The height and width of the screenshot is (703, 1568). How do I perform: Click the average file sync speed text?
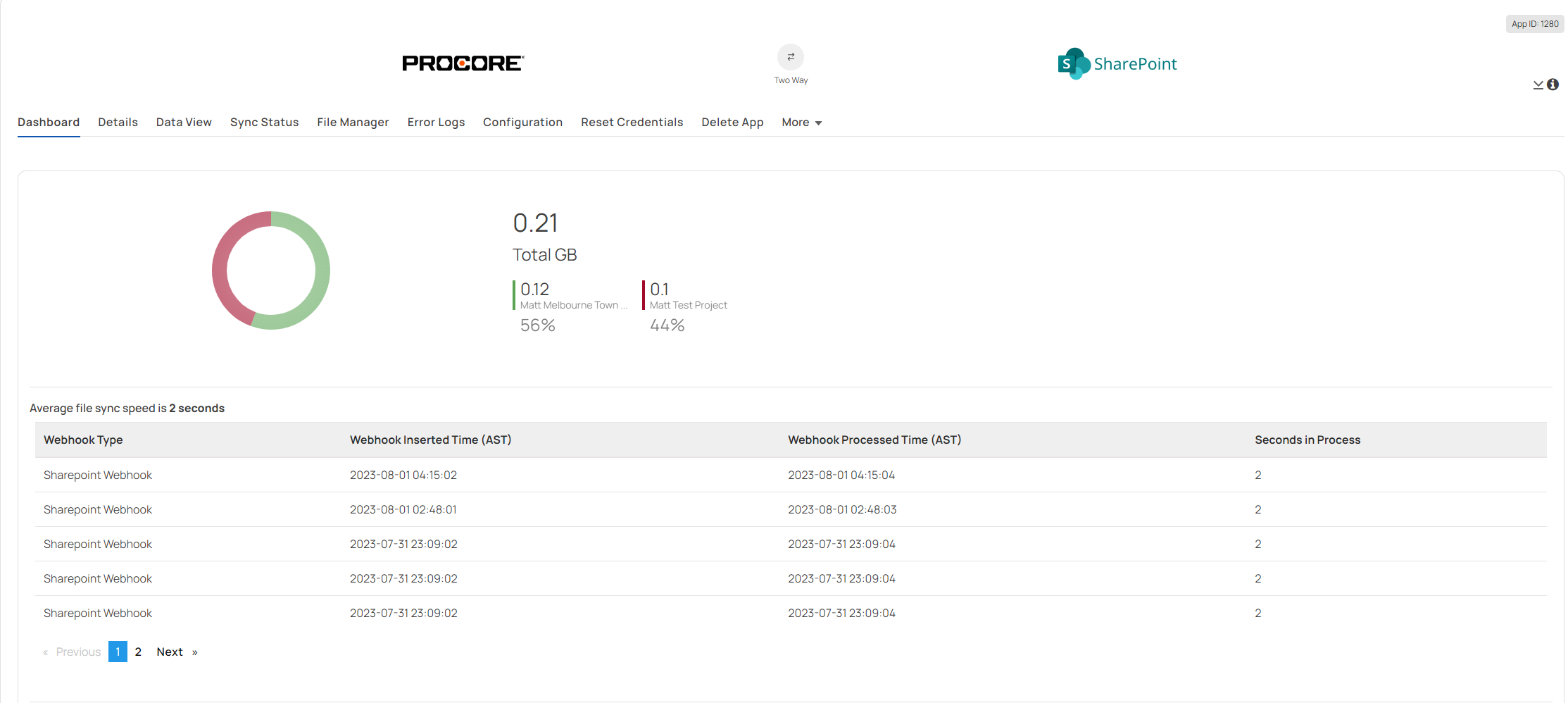coord(127,409)
